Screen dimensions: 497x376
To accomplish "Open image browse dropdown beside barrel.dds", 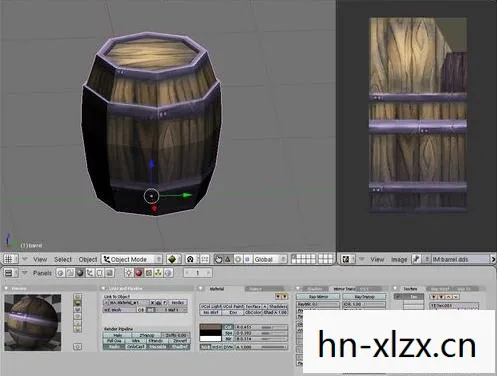I will 426,259.
